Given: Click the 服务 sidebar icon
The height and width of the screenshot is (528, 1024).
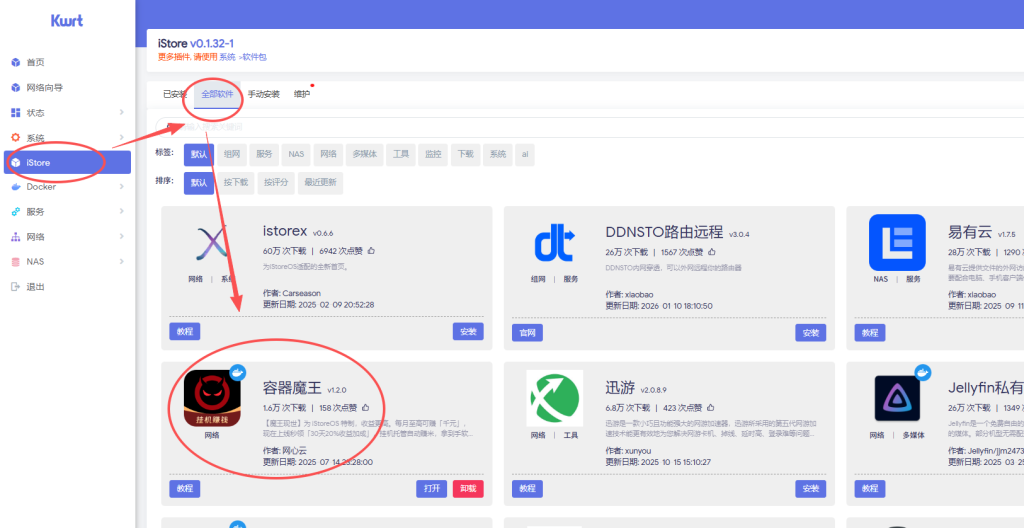Looking at the screenshot, I should point(16,212).
